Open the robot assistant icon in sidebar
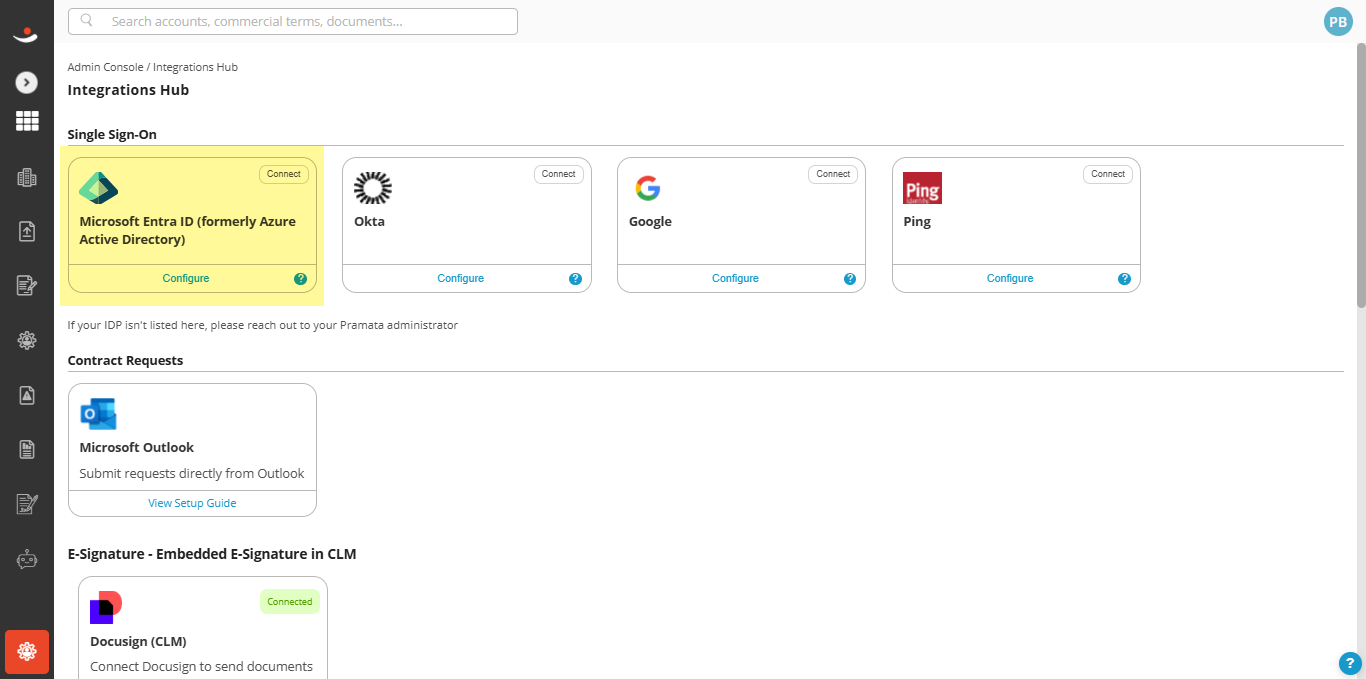Viewport: 1366px width, 679px height. (27, 560)
